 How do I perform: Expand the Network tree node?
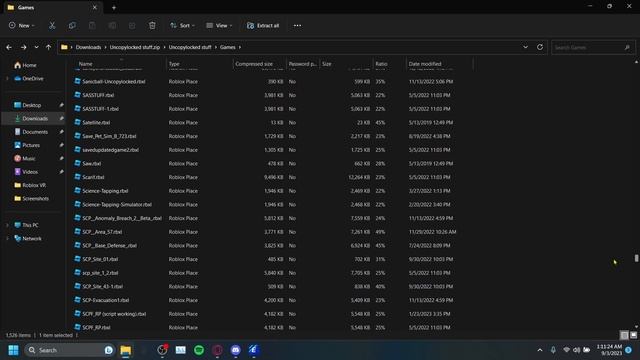click(7, 238)
